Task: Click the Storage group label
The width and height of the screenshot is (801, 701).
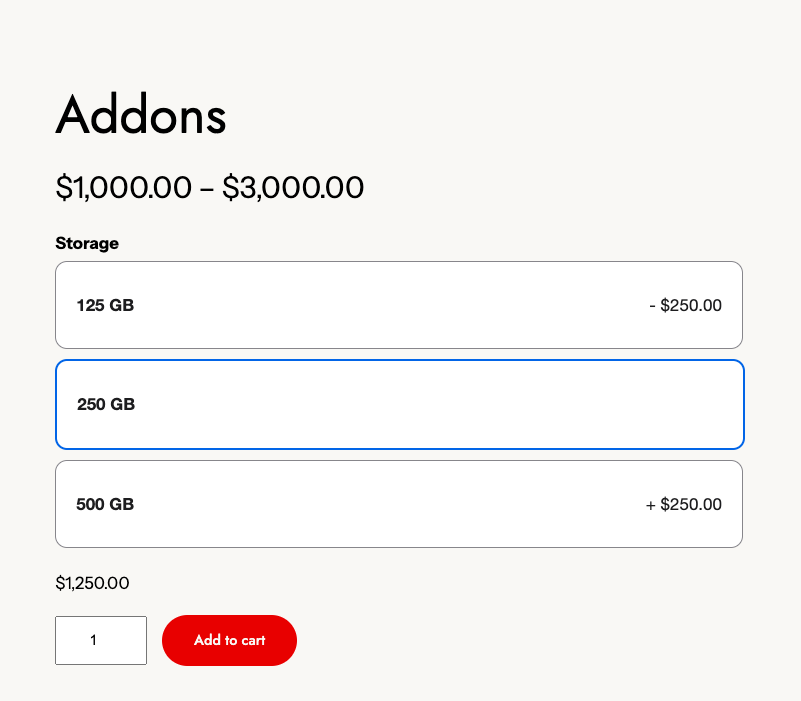Action: (87, 243)
